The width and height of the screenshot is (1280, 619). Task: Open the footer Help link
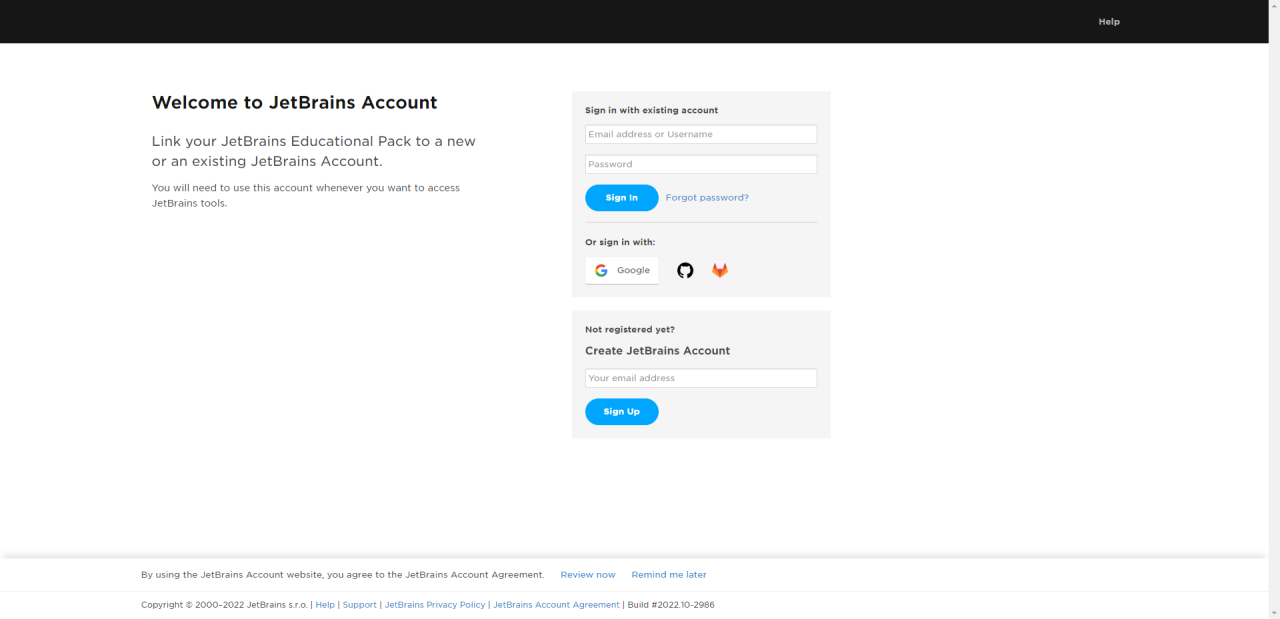(325, 605)
